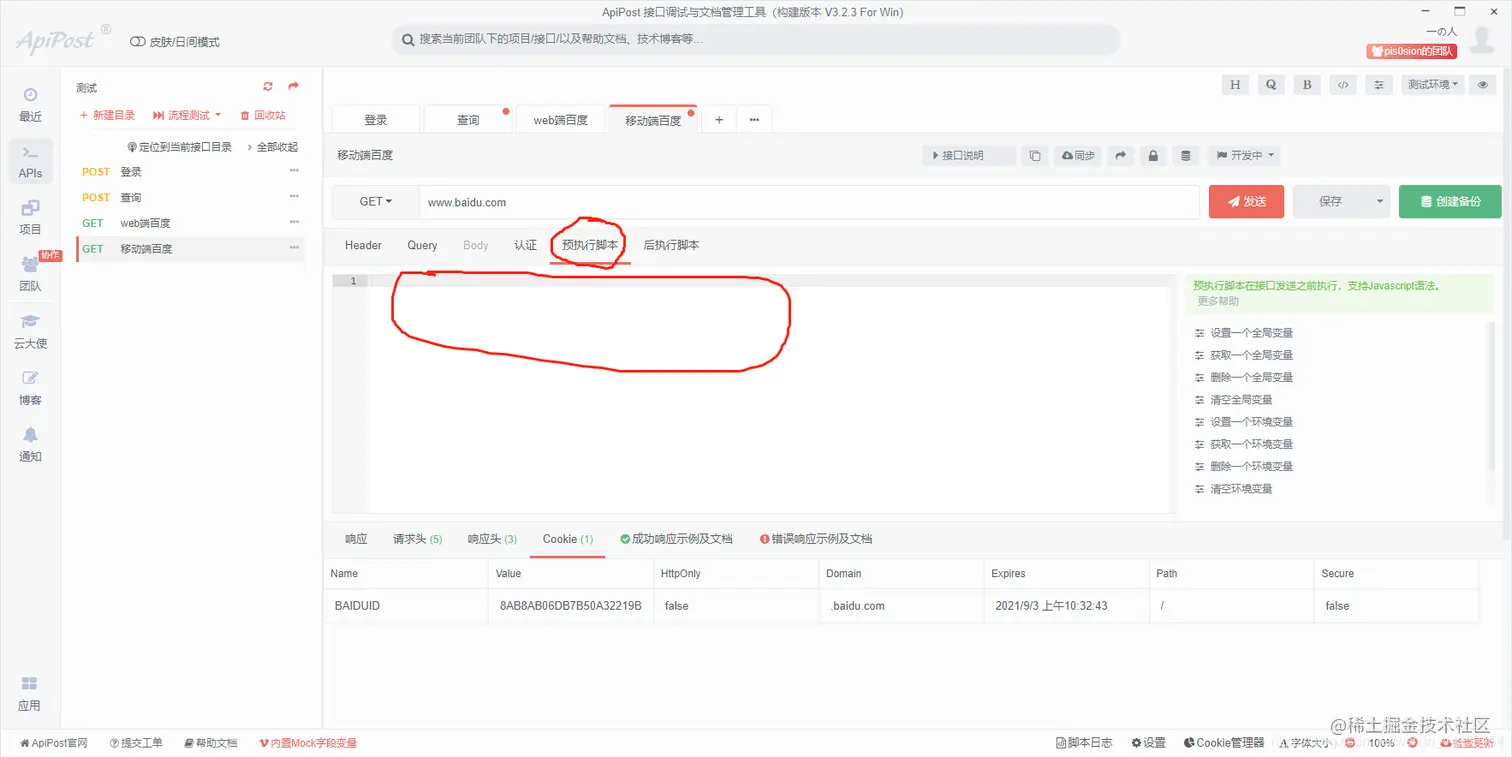1512x757 pixels.
Task: Click the share arrow next to 同步
Action: pos(1121,156)
